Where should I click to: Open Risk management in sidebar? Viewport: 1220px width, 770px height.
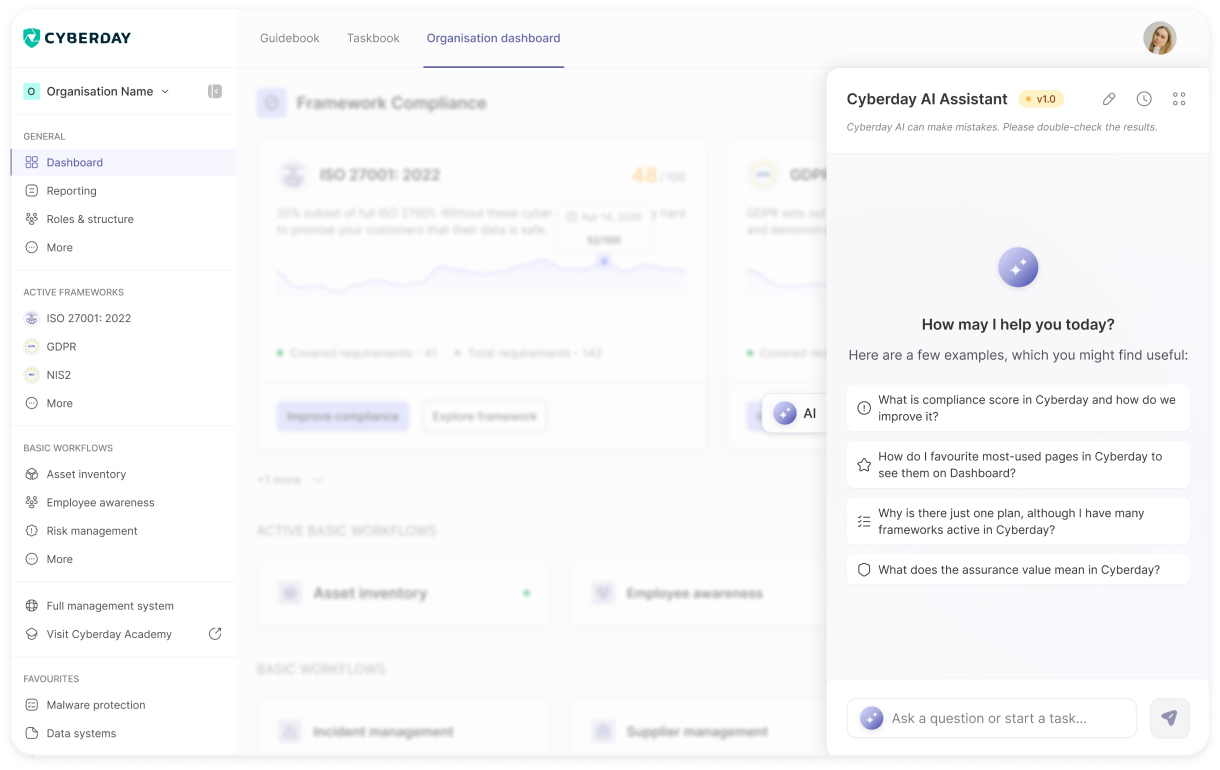[124, 531]
